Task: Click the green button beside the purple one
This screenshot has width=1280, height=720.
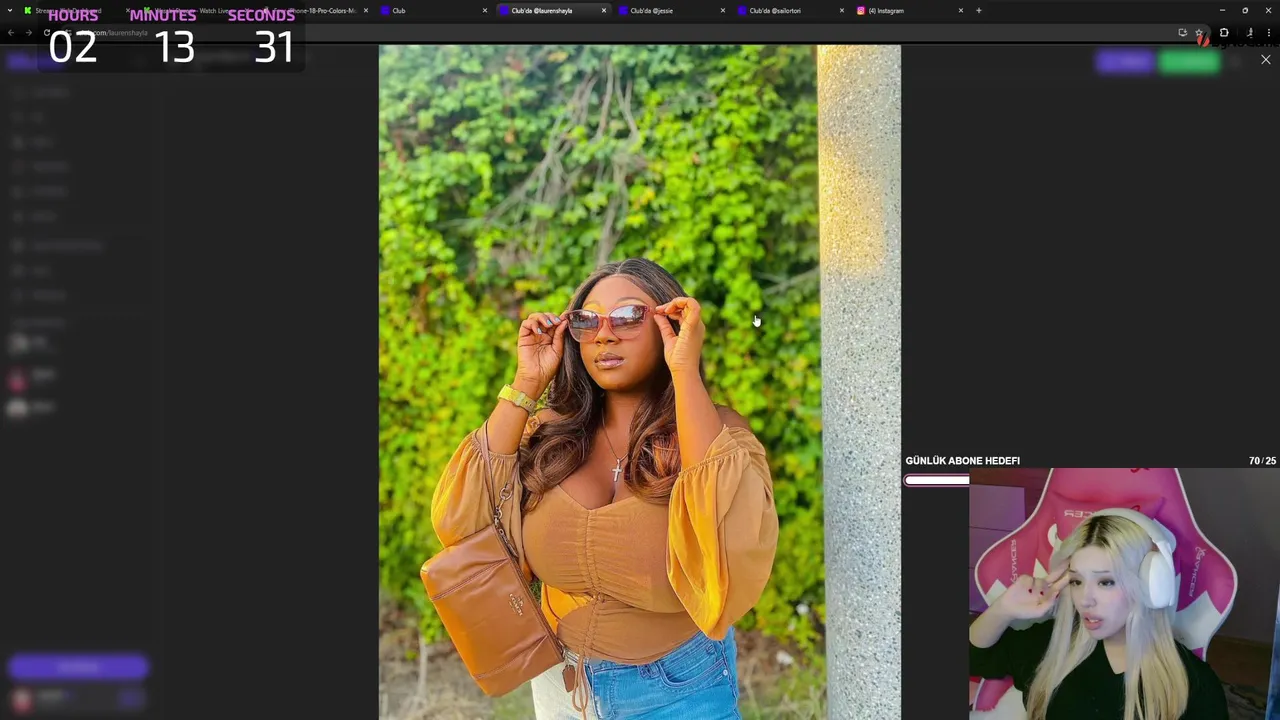Action: coord(1189,62)
